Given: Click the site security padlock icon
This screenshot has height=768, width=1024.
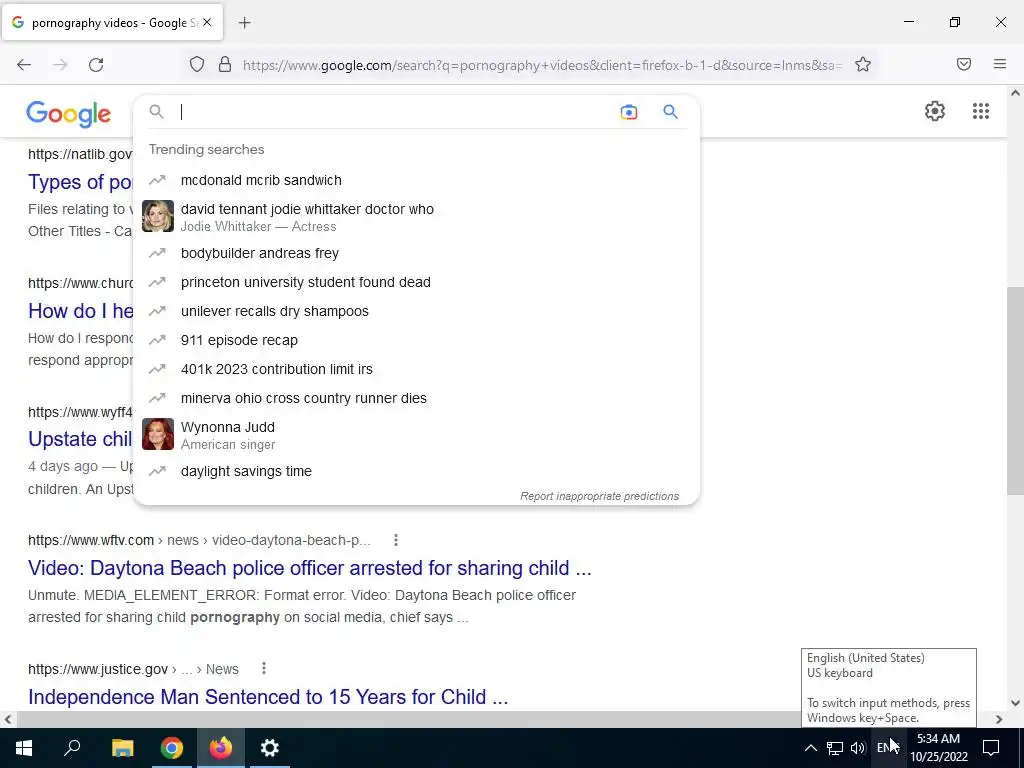Looking at the screenshot, I should click(x=225, y=65).
